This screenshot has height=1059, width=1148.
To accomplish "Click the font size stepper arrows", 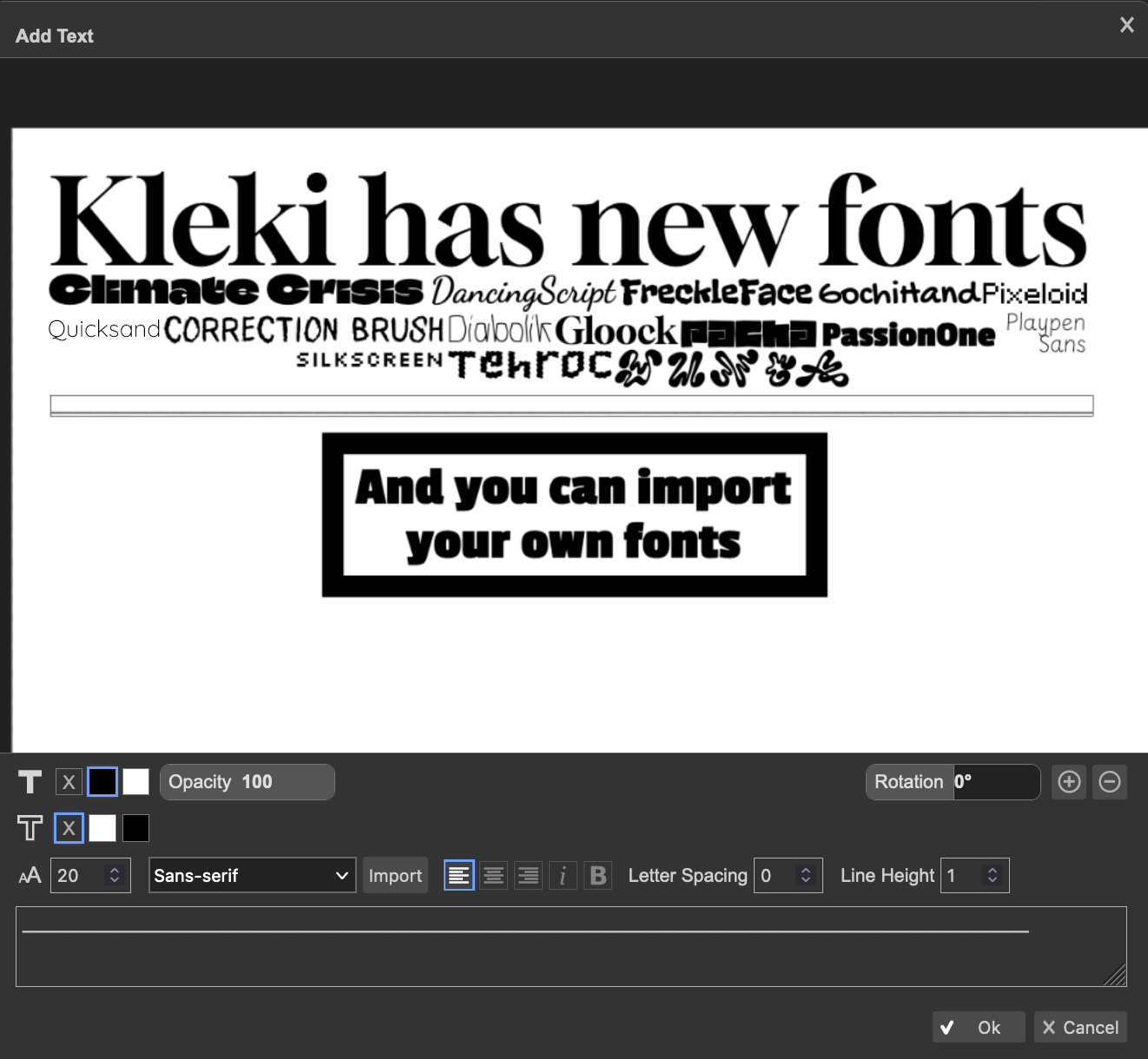I will coord(115,876).
